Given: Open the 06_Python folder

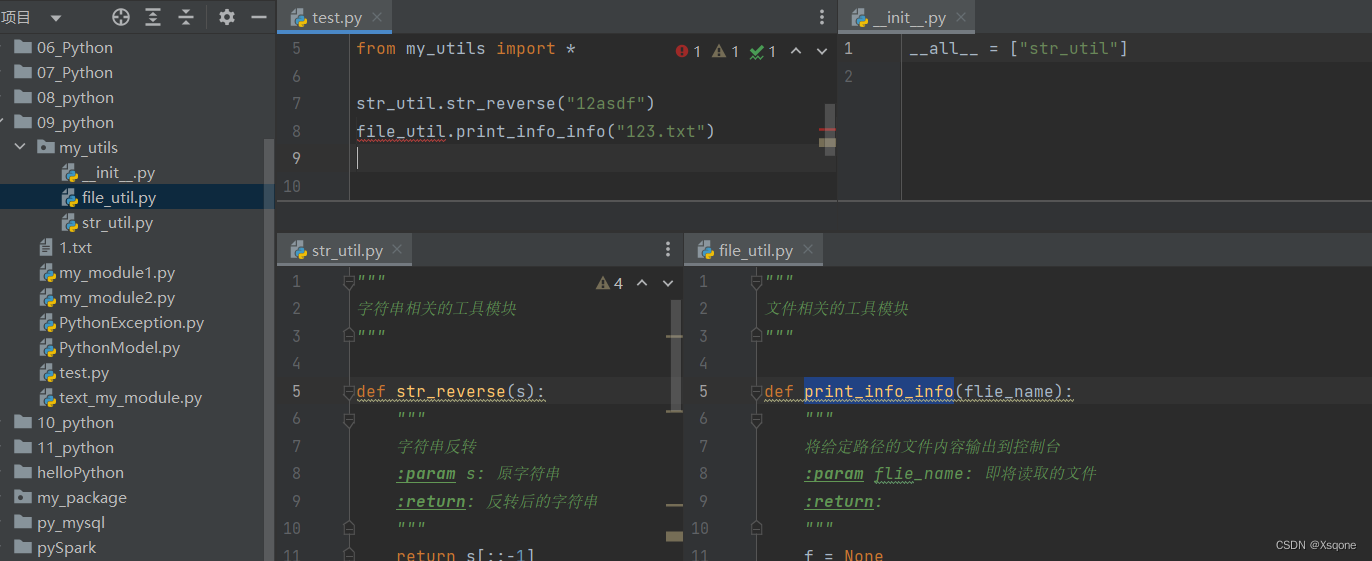Looking at the screenshot, I should click(x=74, y=47).
